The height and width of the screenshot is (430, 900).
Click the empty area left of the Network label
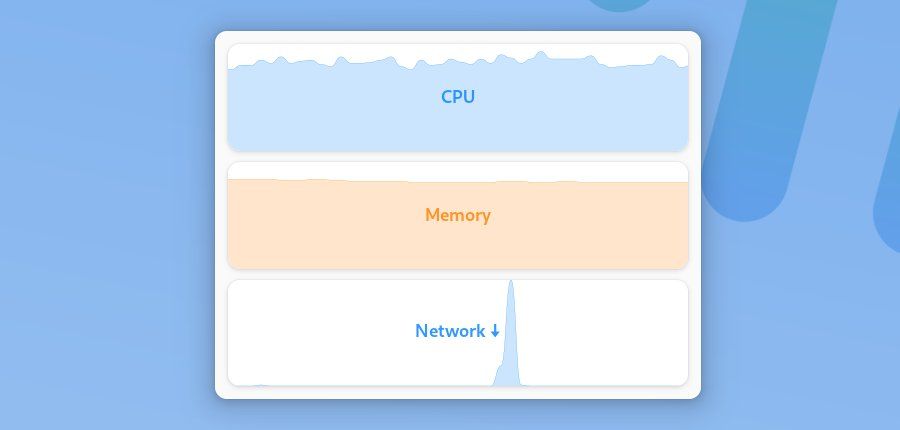[x=320, y=331]
